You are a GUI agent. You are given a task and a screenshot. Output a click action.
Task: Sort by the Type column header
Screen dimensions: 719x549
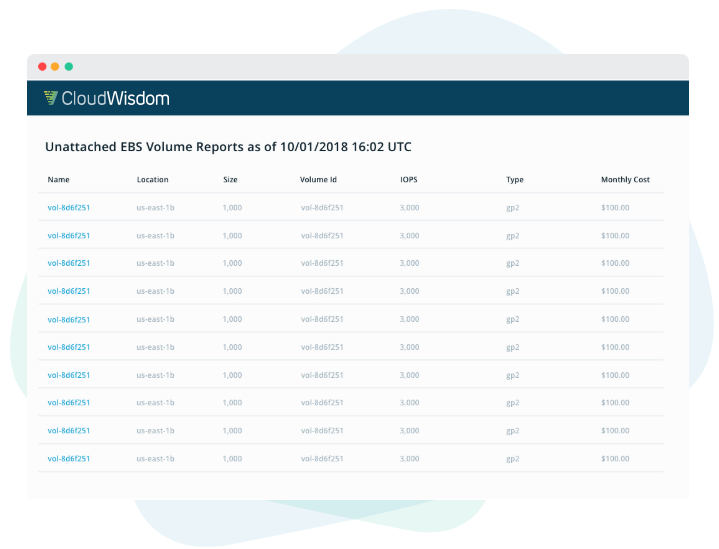pos(514,180)
